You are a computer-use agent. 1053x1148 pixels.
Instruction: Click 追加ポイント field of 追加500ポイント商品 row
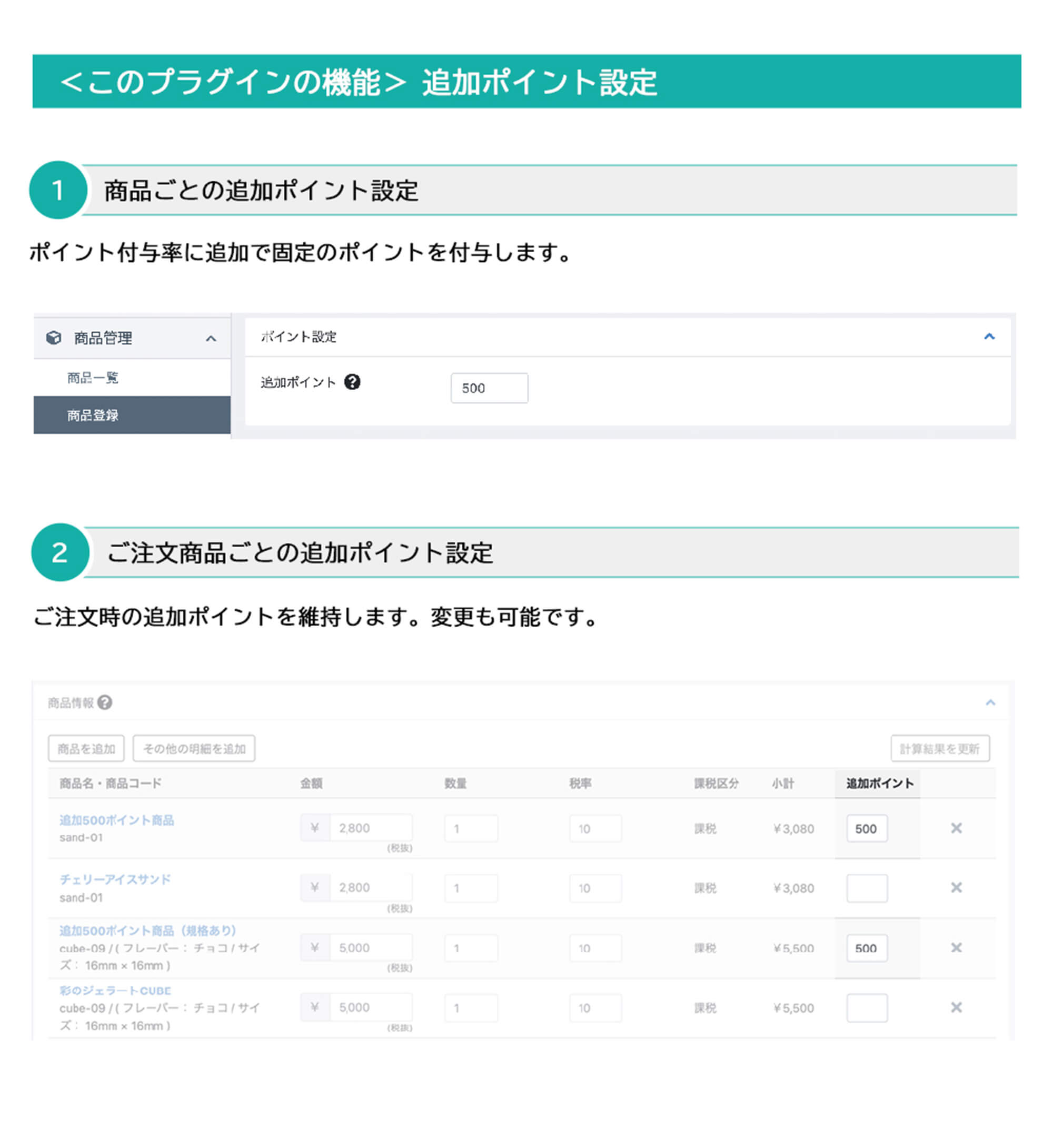(867, 828)
